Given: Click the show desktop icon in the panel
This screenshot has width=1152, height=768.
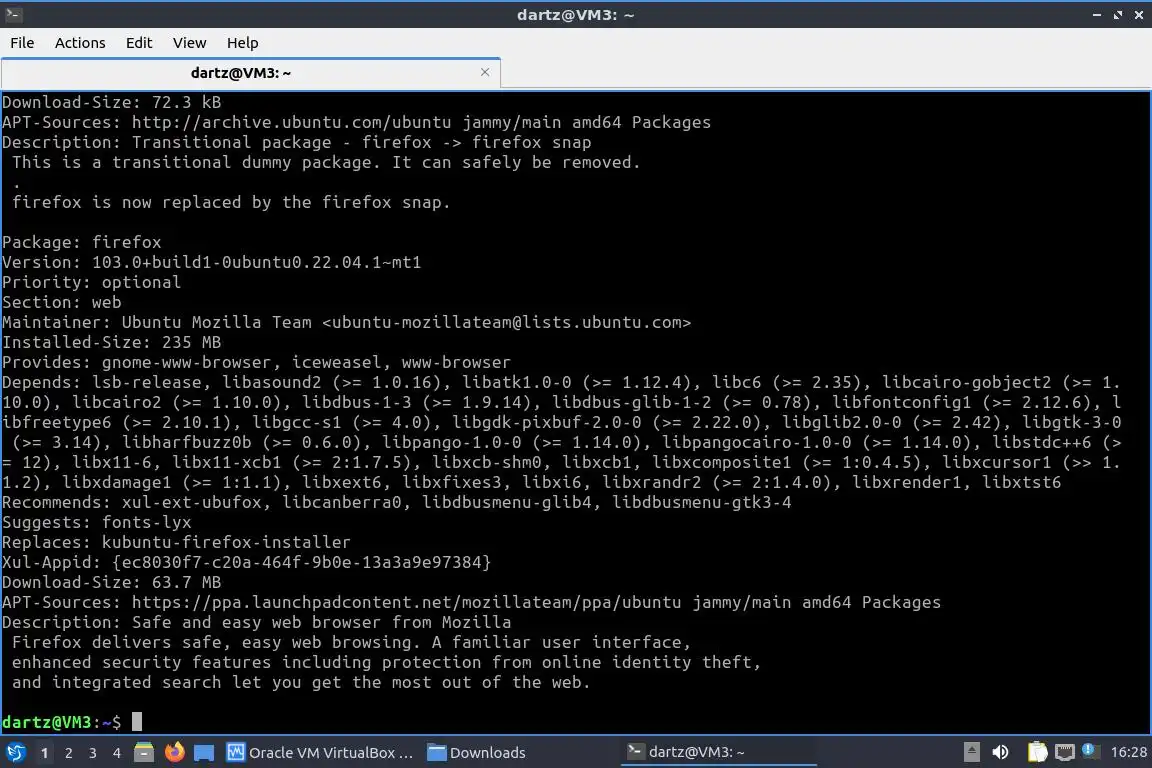Looking at the screenshot, I should coord(204,753).
